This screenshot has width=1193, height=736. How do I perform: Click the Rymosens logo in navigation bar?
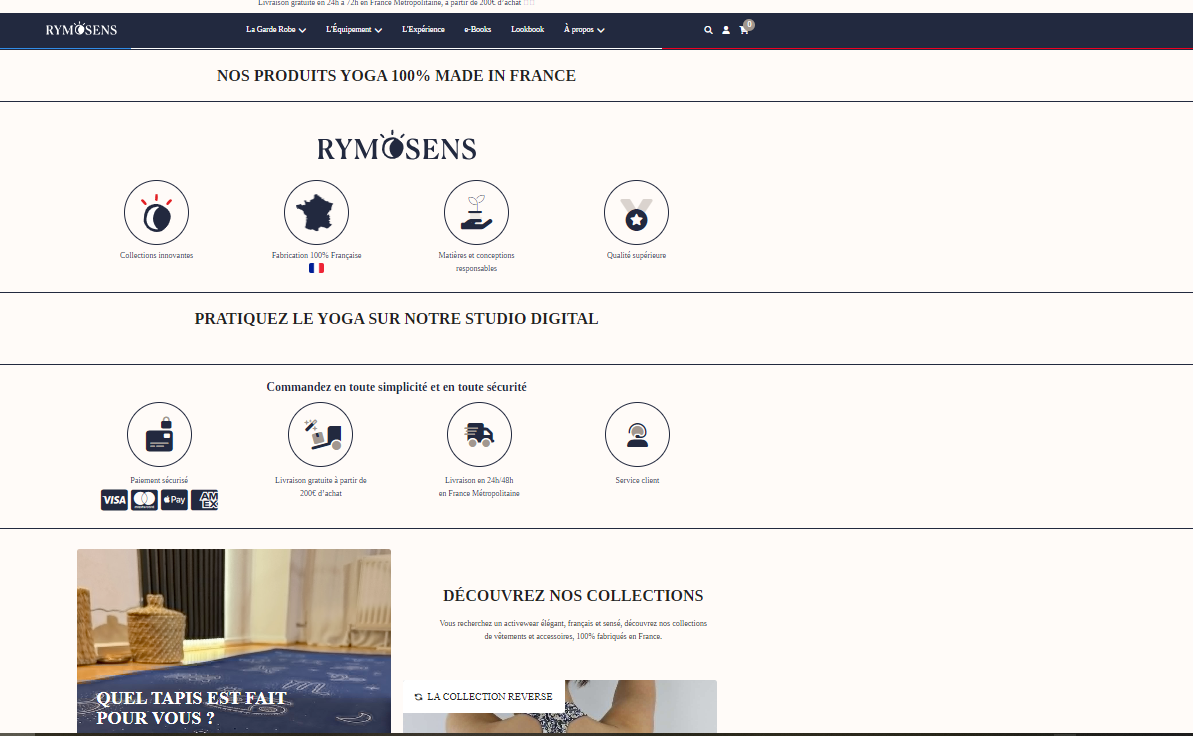[81, 30]
